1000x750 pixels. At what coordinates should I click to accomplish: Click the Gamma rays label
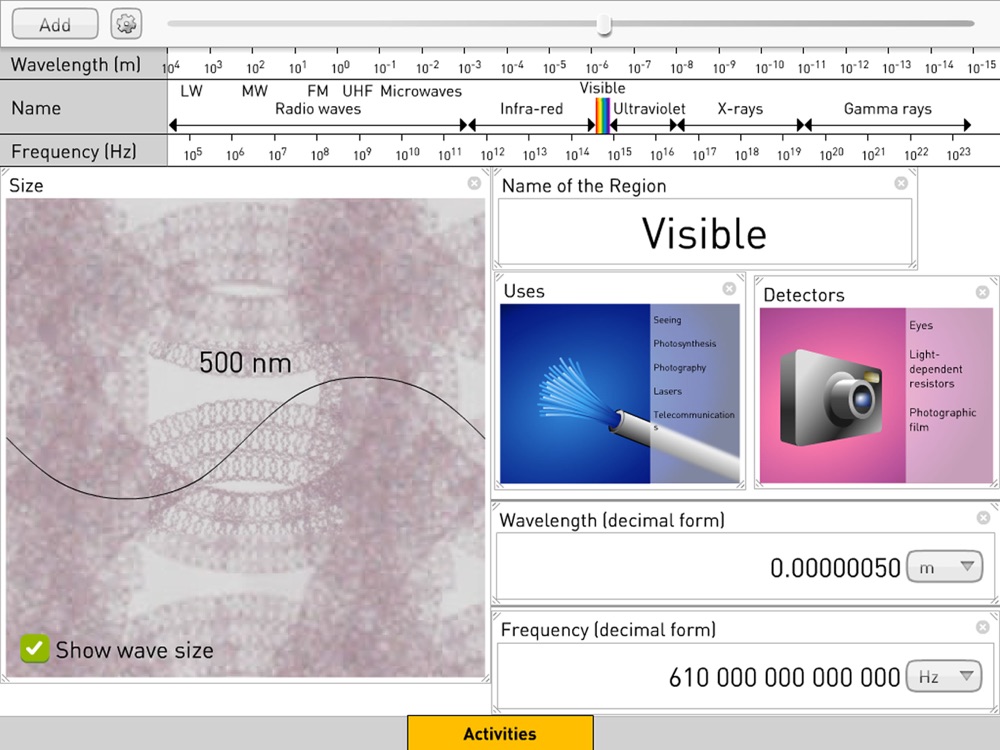coord(887,109)
